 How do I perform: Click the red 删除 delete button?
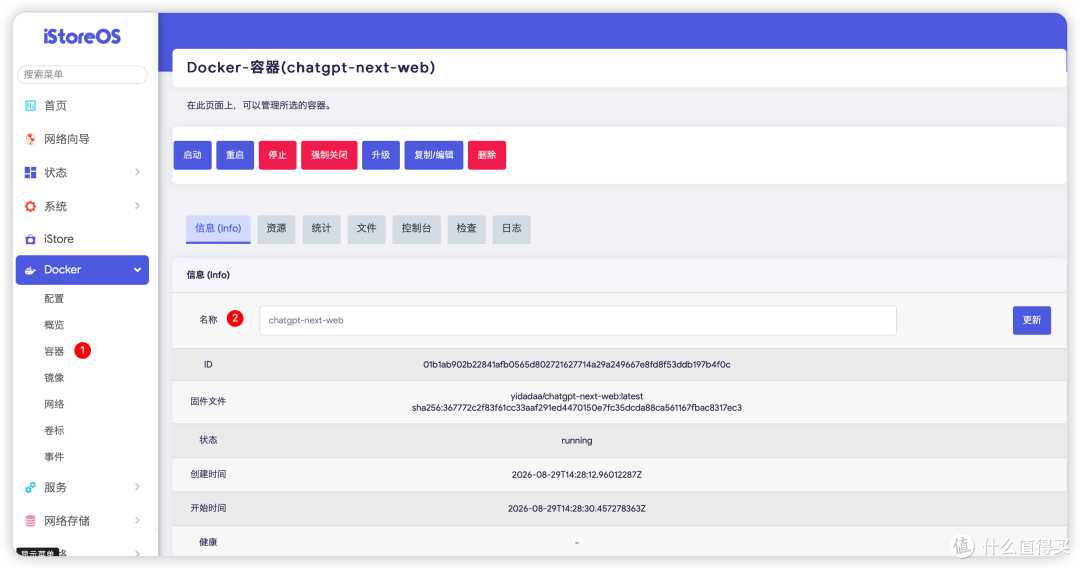487,155
